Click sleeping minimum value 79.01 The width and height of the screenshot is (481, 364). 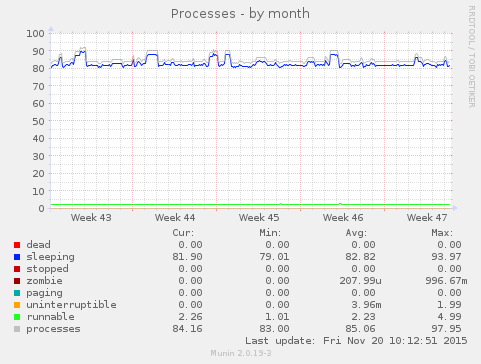274,257
